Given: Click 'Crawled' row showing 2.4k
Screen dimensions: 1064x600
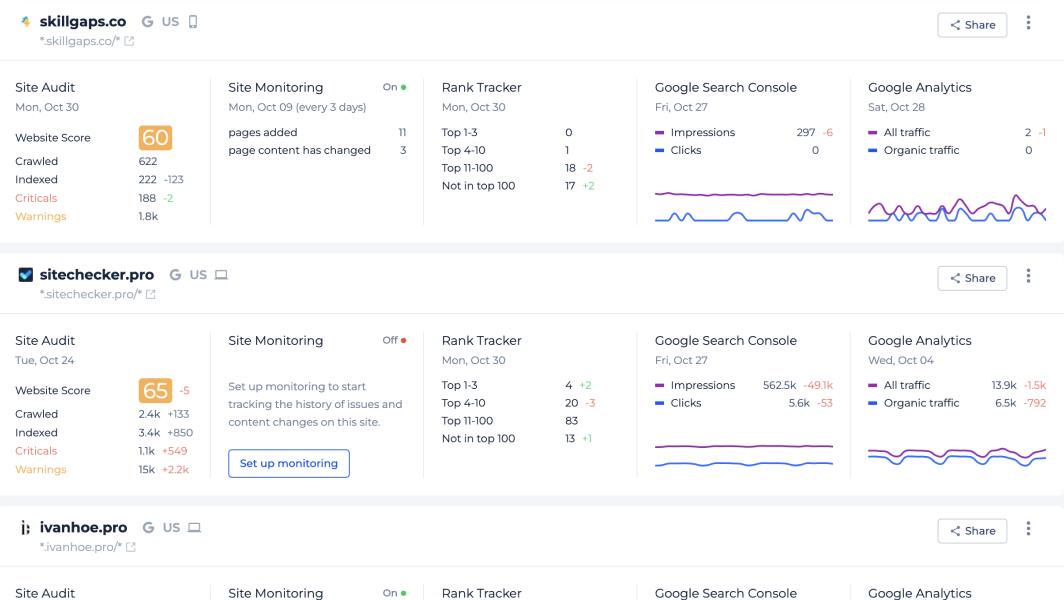Looking at the screenshot, I should coord(102,414).
